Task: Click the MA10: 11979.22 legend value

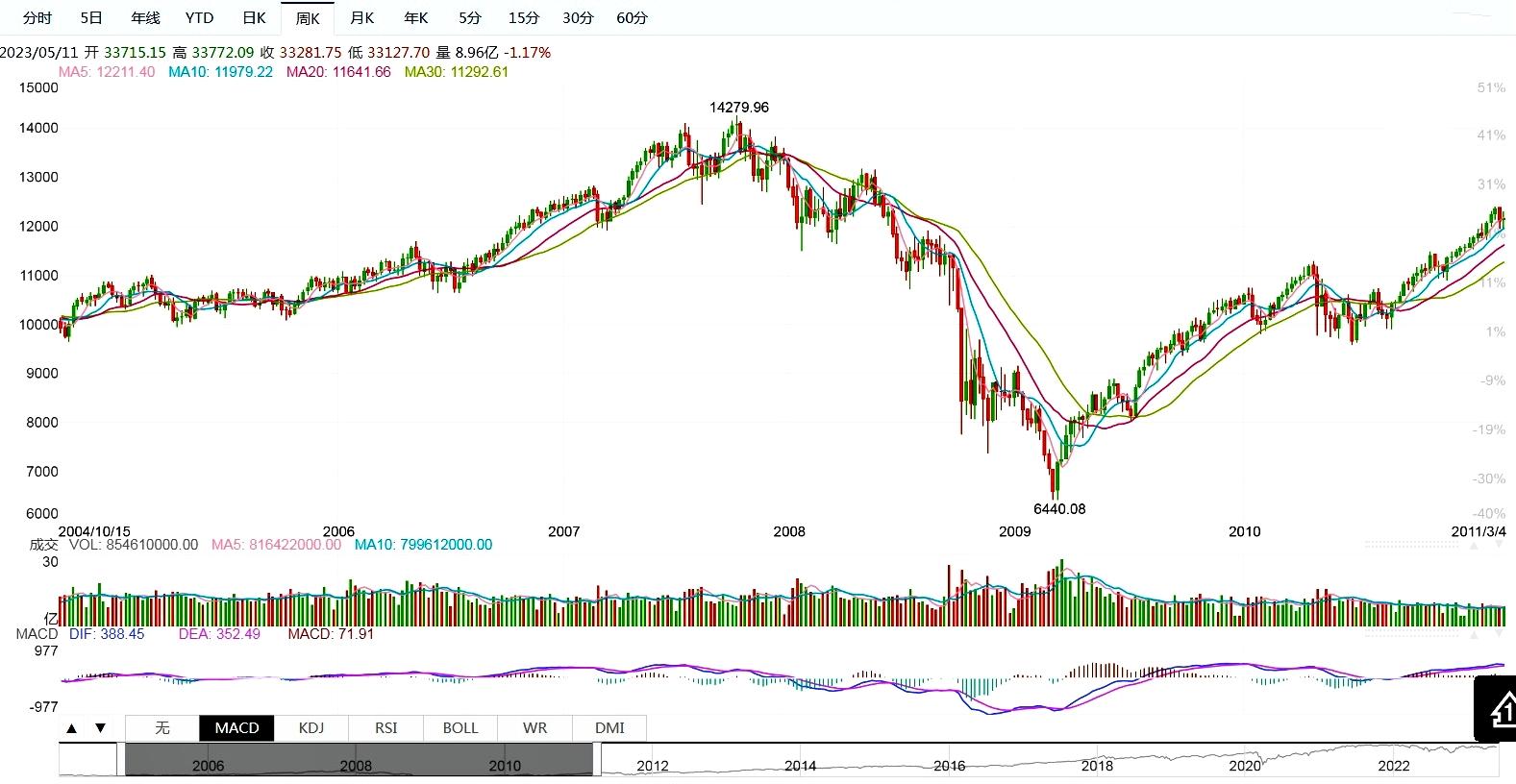Action: coord(220,72)
